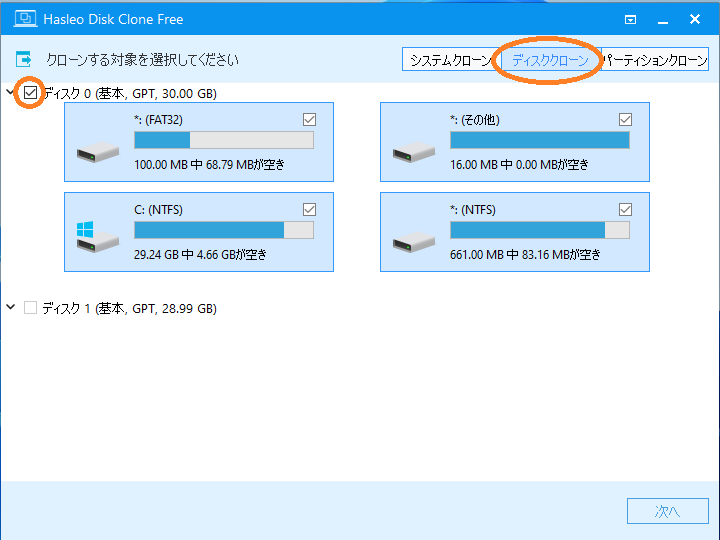Switch to ディスククローン tab
The height and width of the screenshot is (540, 720).
click(550, 59)
